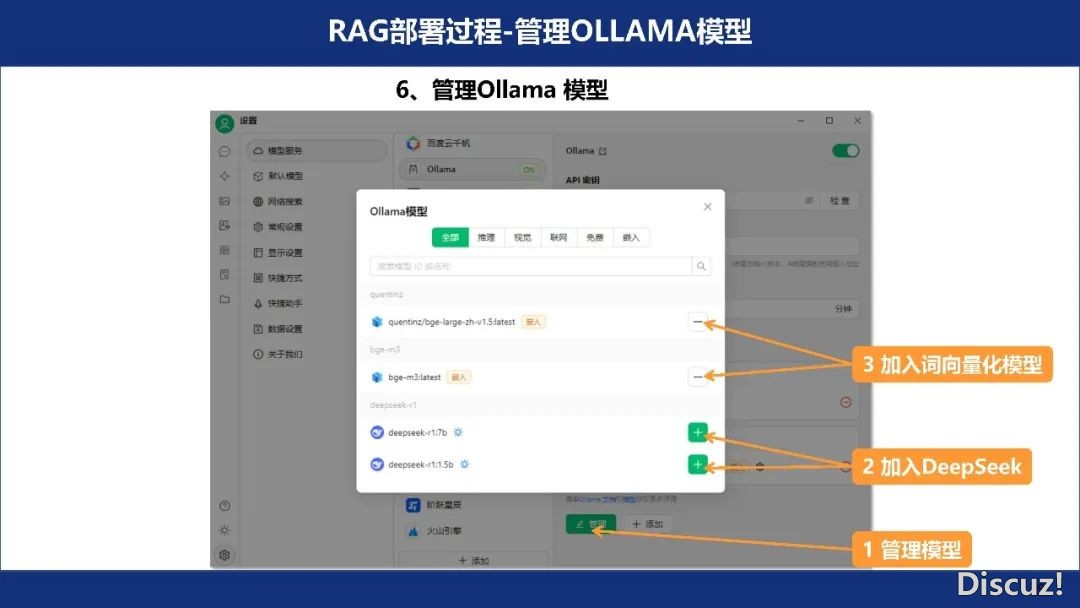Screen dimensions: 1080x608
Task: Click the gear settings icon in sidebar
Action: click(225, 555)
